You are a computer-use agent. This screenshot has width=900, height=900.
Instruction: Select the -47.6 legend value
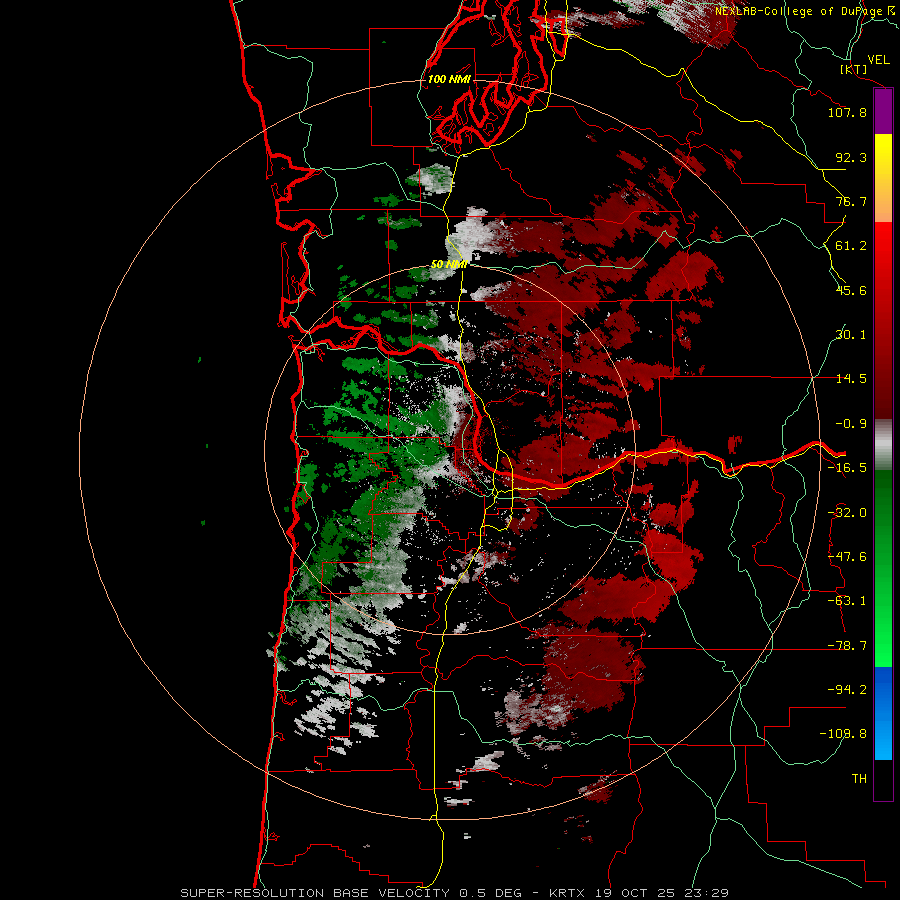pos(847,557)
